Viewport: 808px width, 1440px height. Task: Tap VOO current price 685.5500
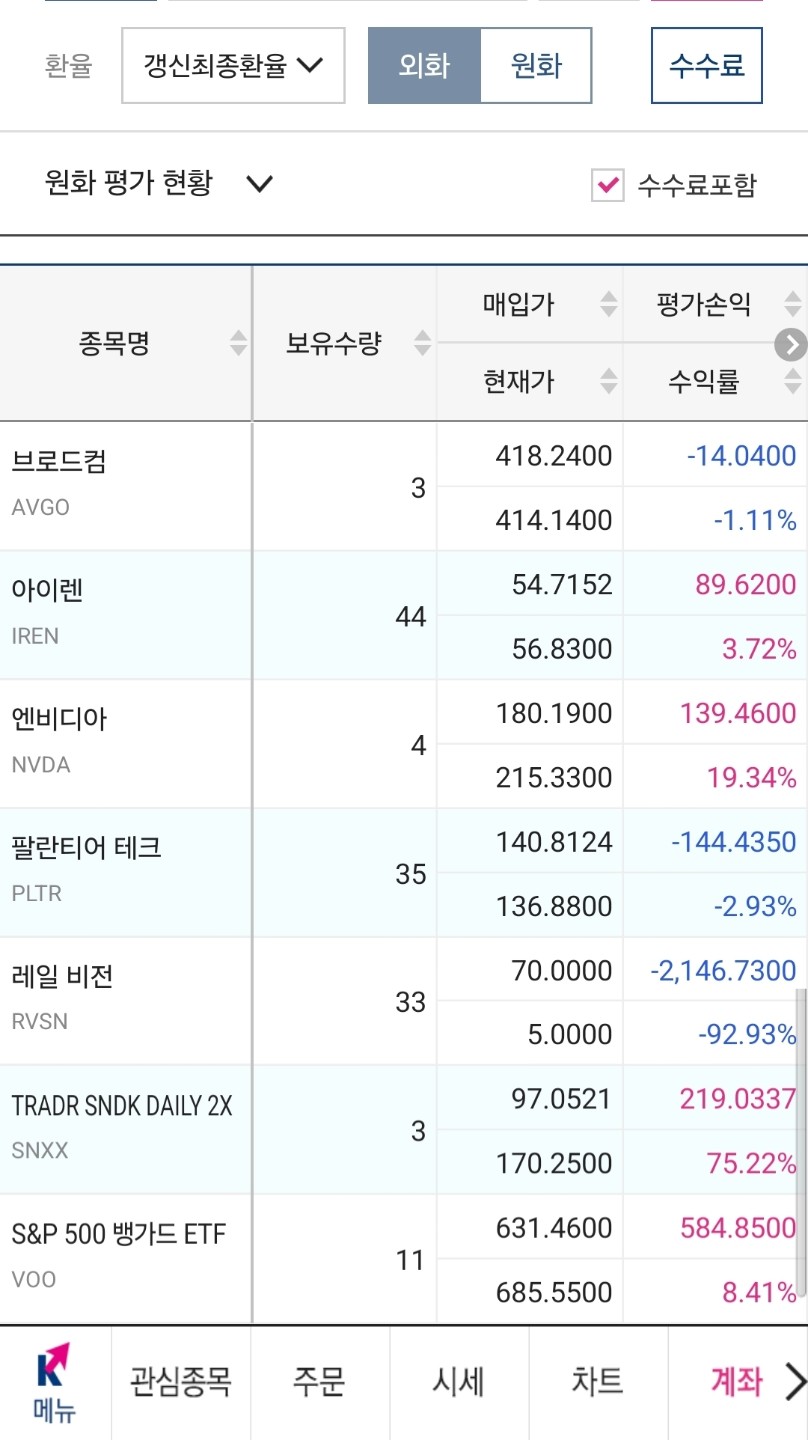pyautogui.click(x=554, y=1293)
